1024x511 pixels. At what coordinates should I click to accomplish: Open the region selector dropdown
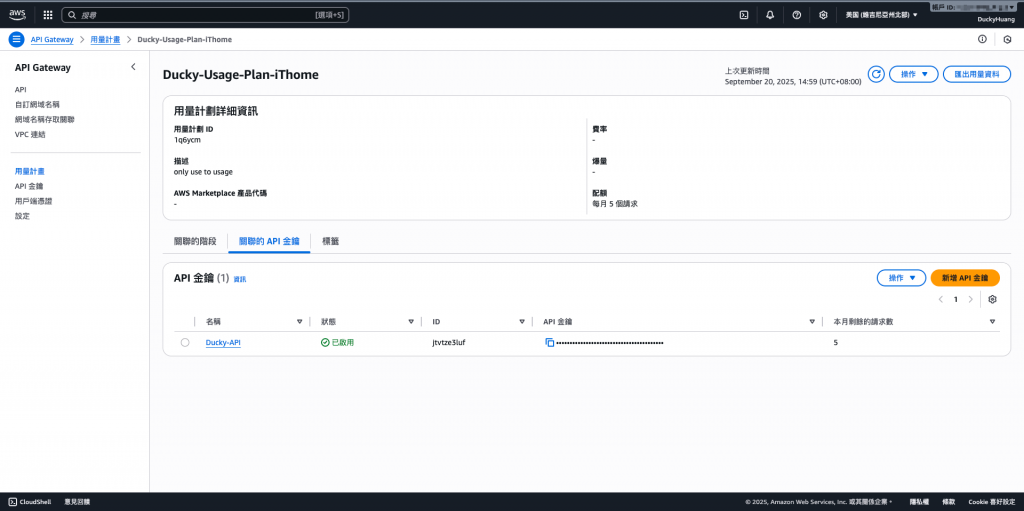(x=881, y=15)
